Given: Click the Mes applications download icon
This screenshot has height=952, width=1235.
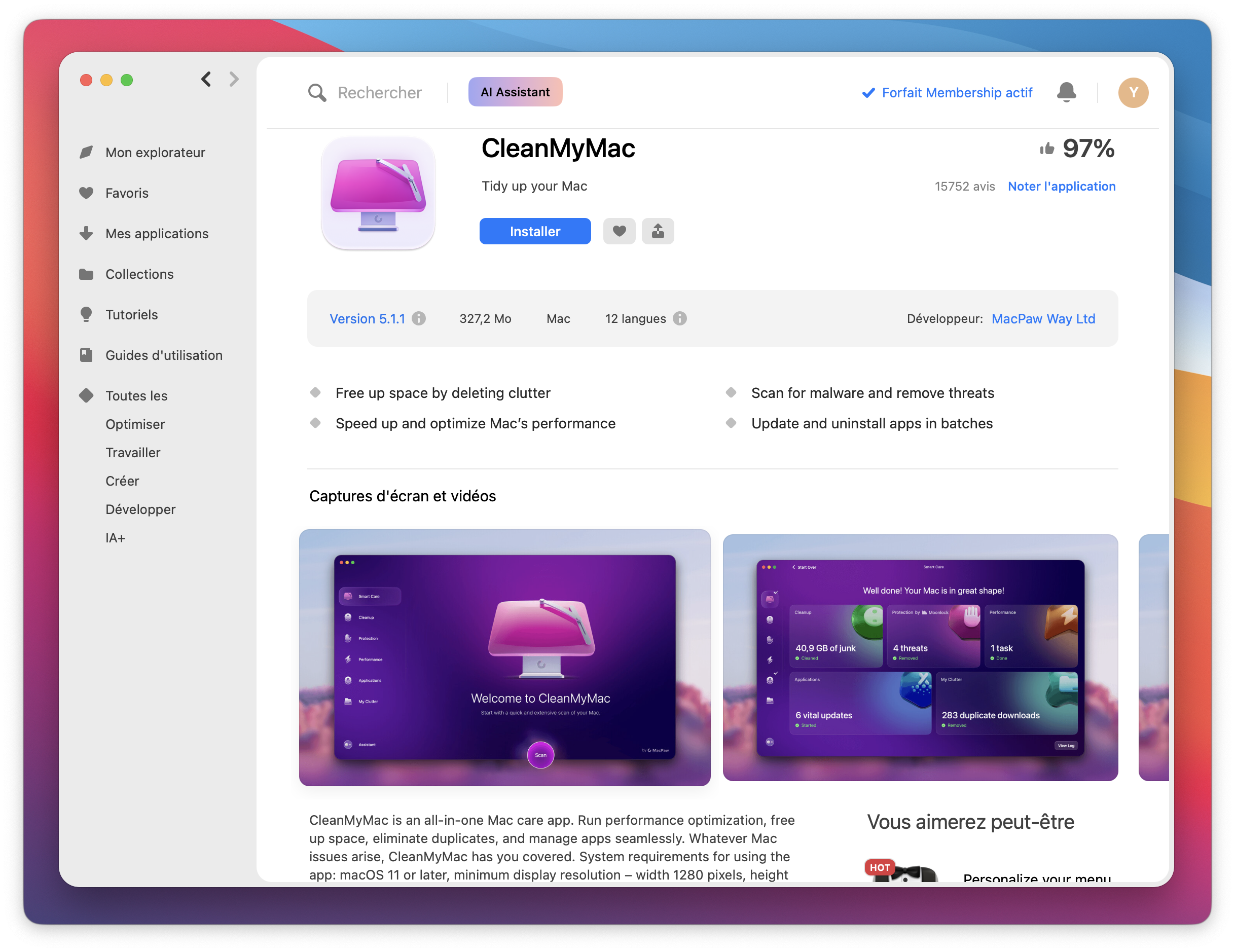Looking at the screenshot, I should (x=86, y=234).
